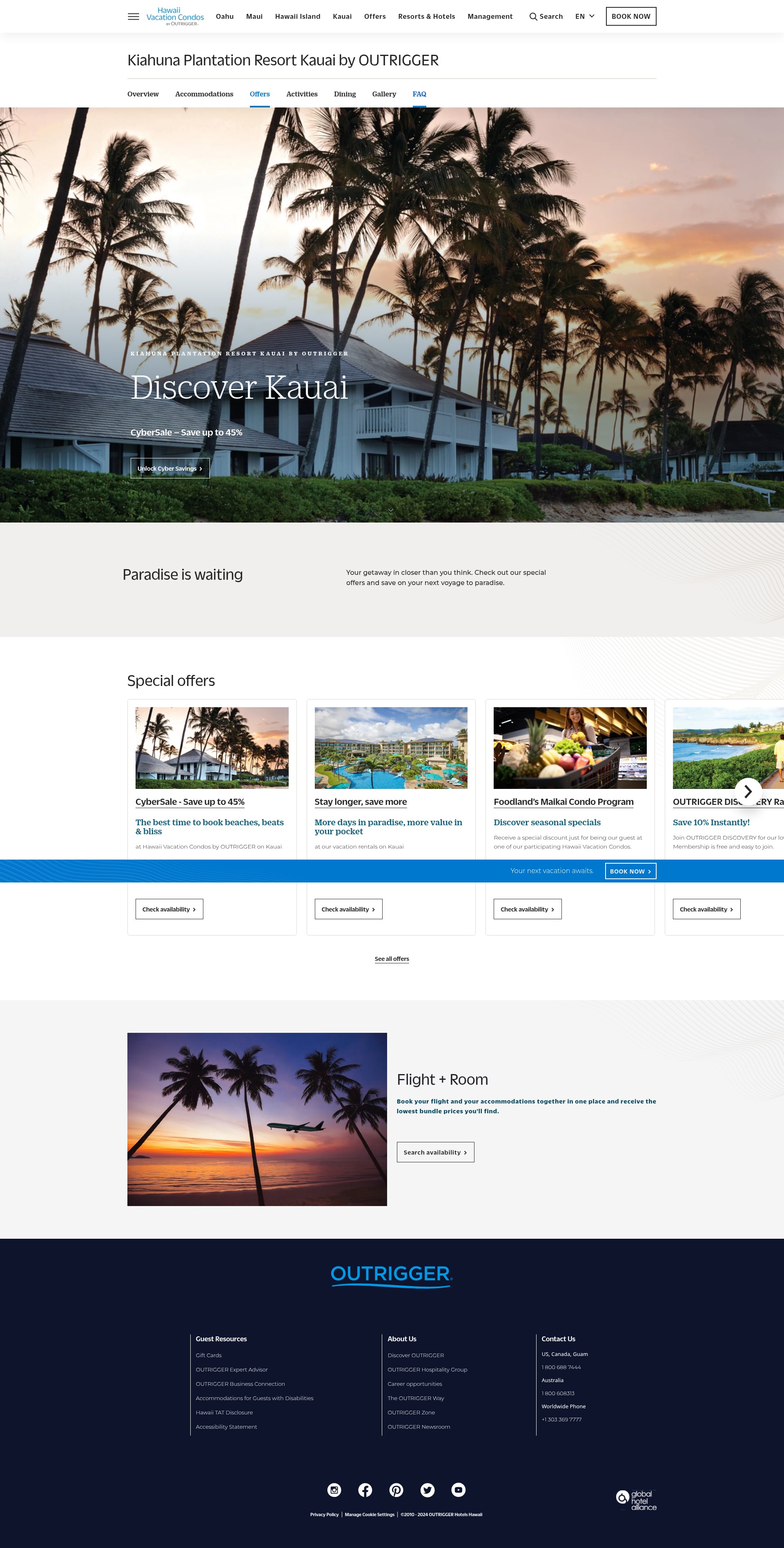
Task: Click the scroll-down chevron on hero image
Action: click(x=390, y=510)
